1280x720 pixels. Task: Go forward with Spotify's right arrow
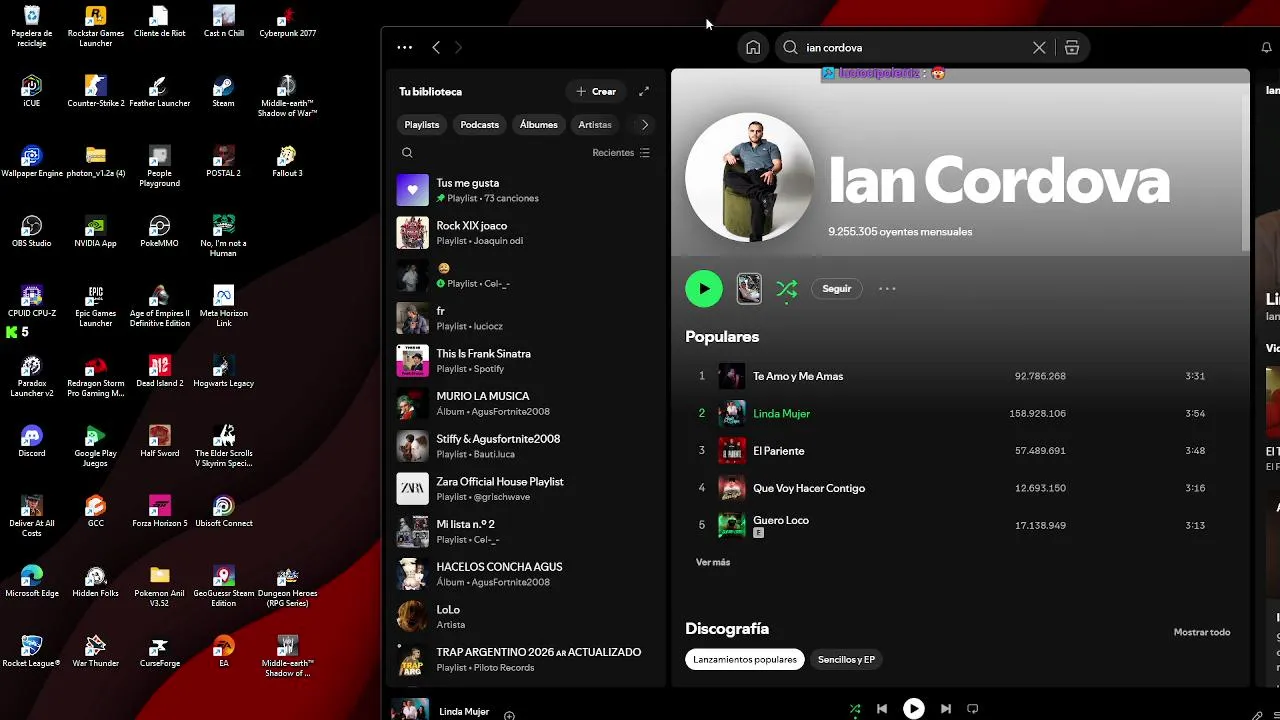459,47
